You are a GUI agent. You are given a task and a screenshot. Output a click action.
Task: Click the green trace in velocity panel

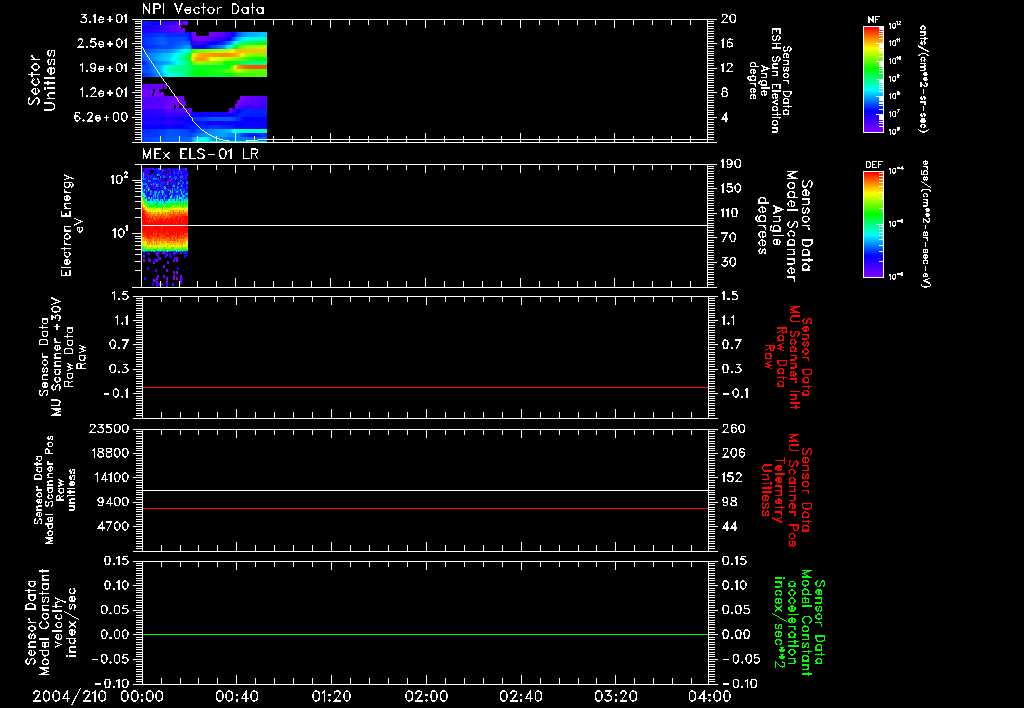click(x=425, y=634)
